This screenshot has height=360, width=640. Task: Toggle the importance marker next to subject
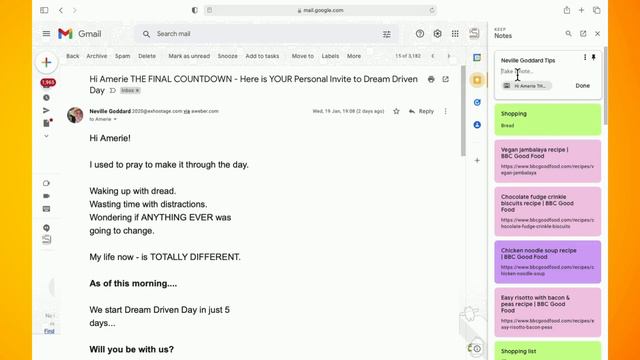click(x=113, y=91)
